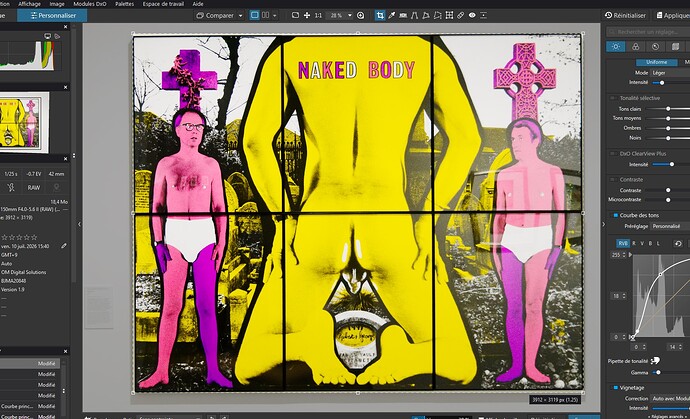Adjust the Gamma slider

[x=658, y=372]
